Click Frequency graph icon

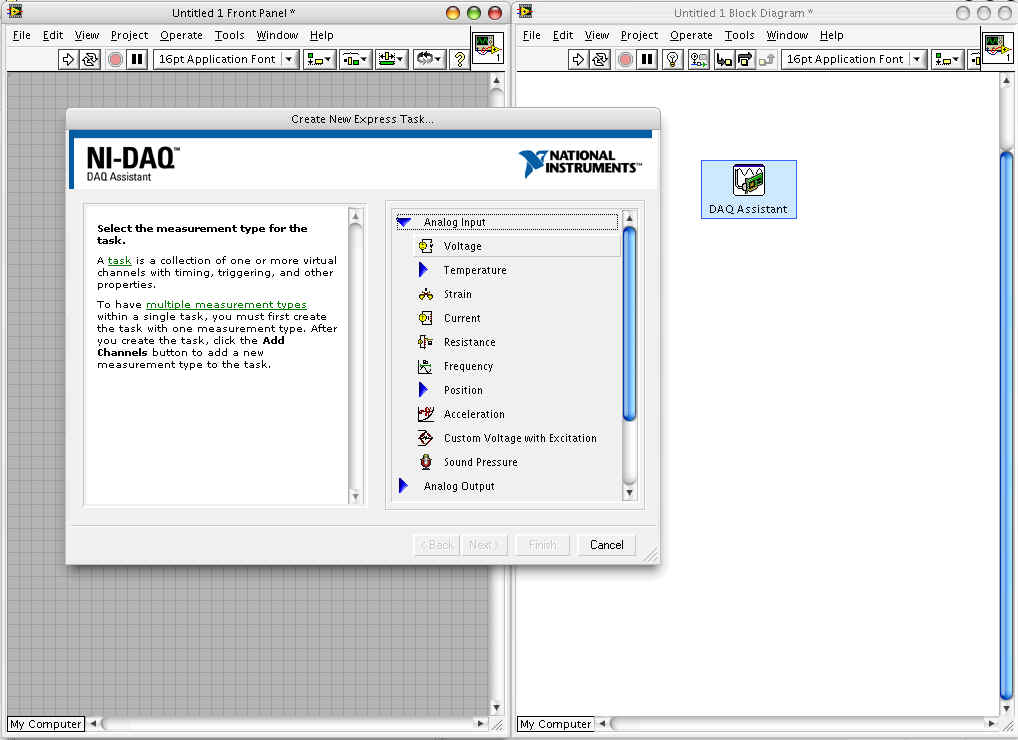425,366
